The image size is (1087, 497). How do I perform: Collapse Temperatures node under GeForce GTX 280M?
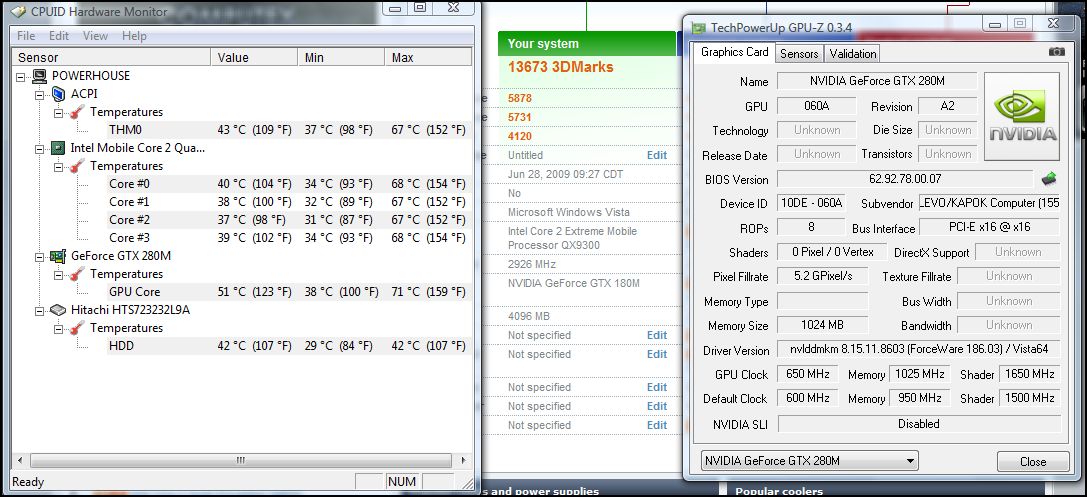[59, 274]
